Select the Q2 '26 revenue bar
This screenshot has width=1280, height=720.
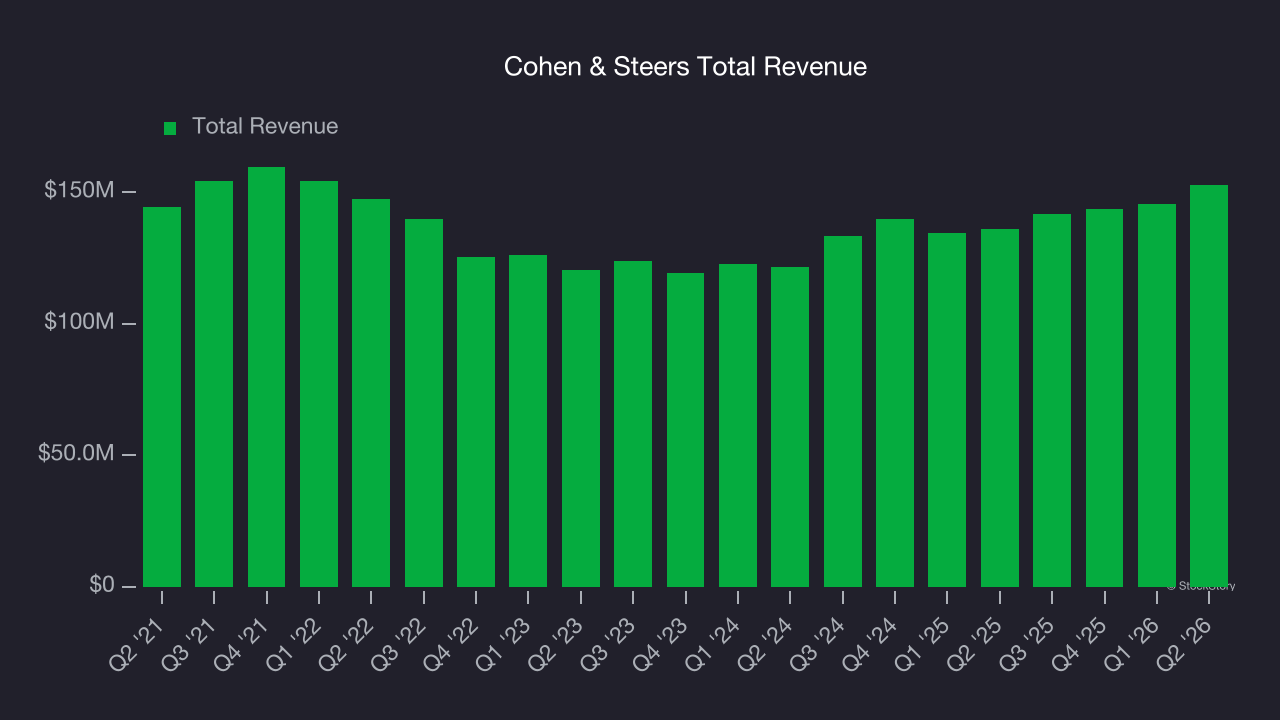tap(1209, 386)
